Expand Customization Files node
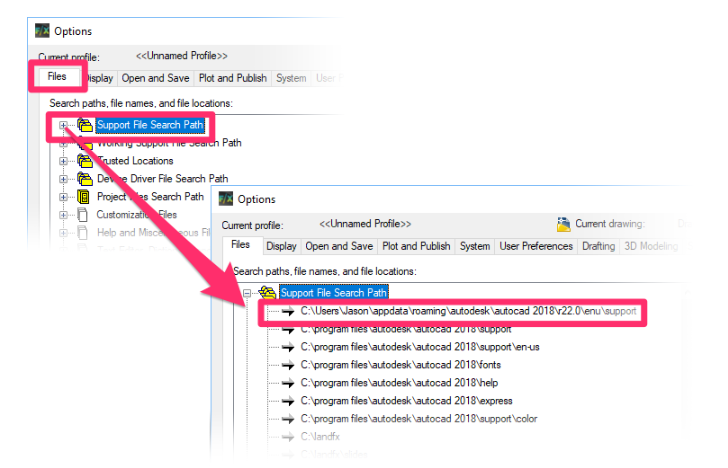 [x=63, y=215]
